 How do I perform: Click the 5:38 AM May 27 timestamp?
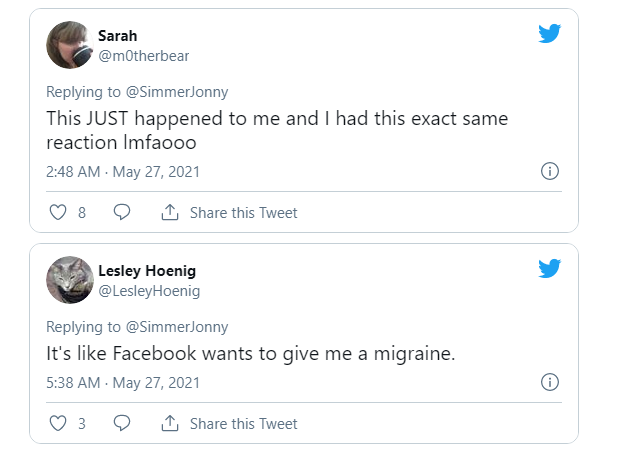coord(123,383)
